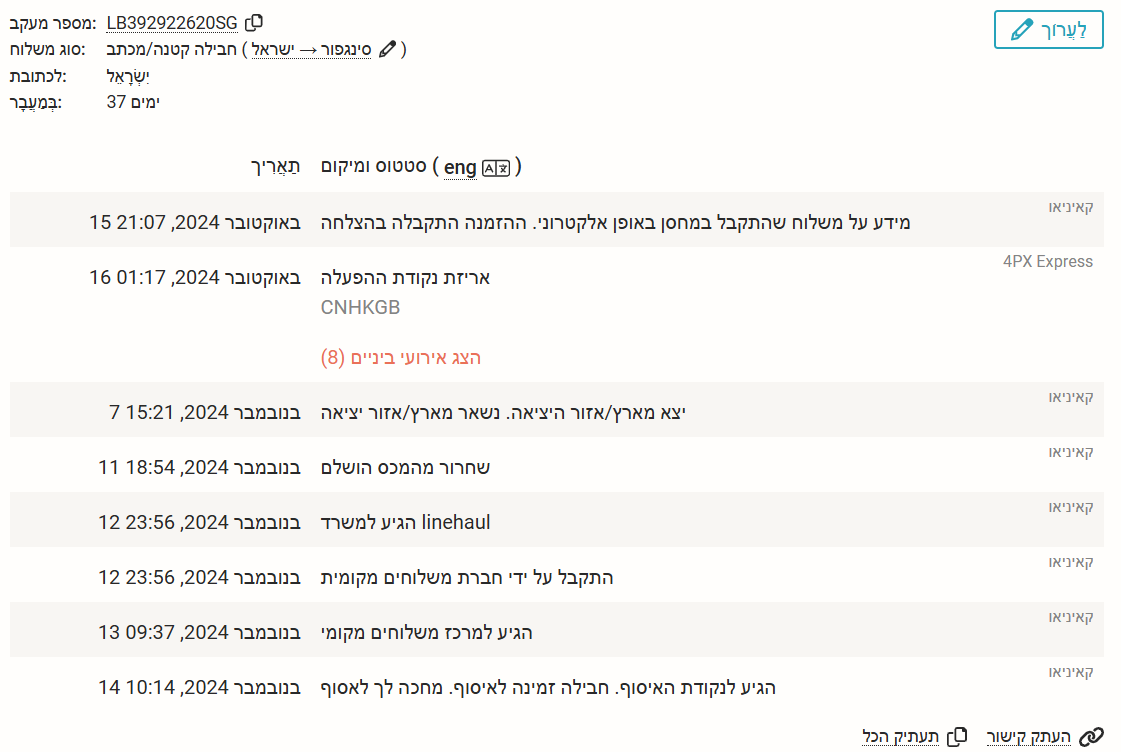The image size is (1121, 752).
Task: Click the סטטוס ומיקום column header
Action: 374,166
